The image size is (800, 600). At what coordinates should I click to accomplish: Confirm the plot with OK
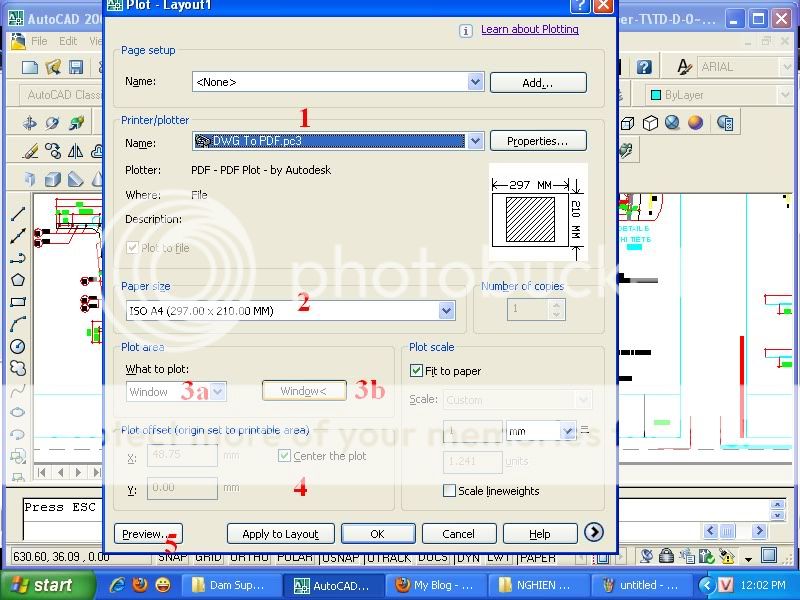click(378, 534)
